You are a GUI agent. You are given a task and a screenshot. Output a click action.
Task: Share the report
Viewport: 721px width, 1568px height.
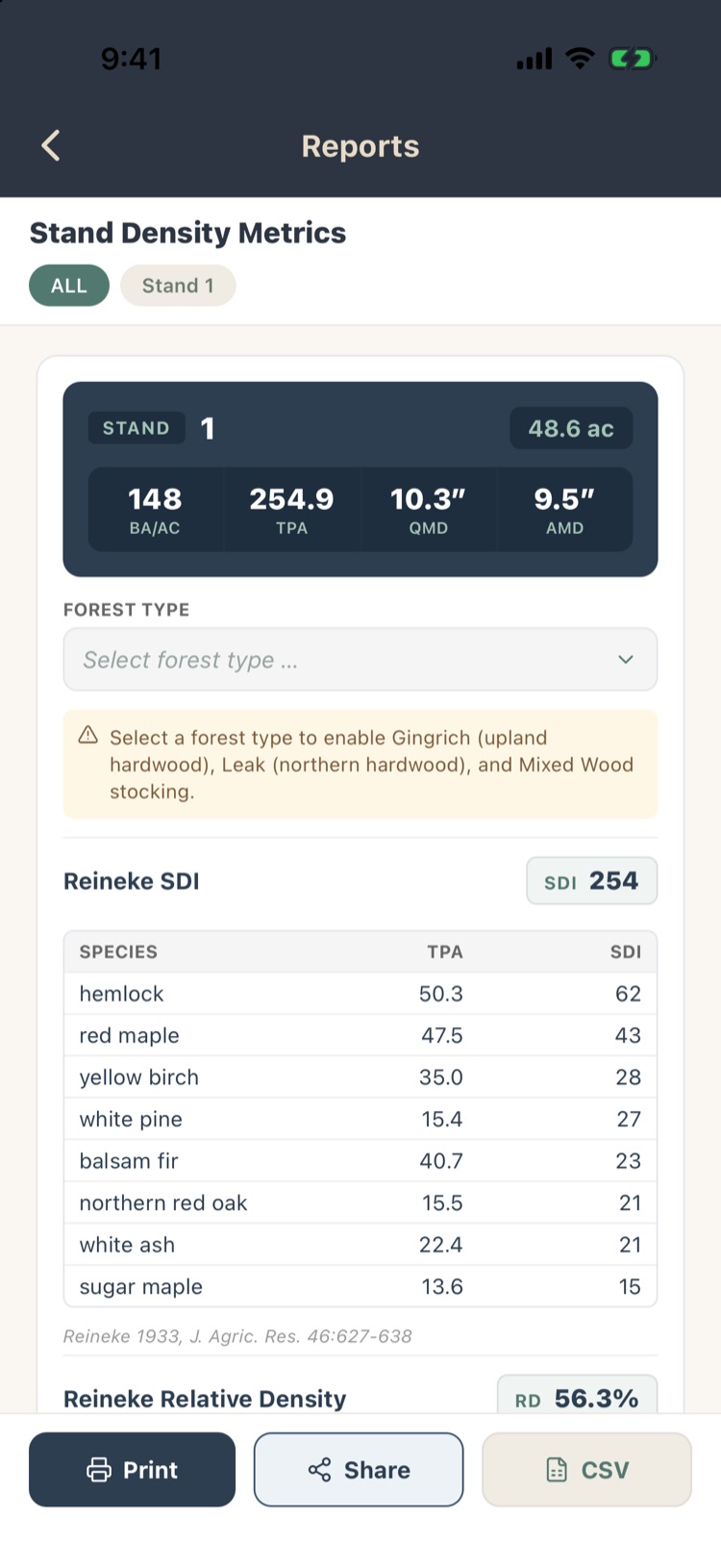[359, 1470]
